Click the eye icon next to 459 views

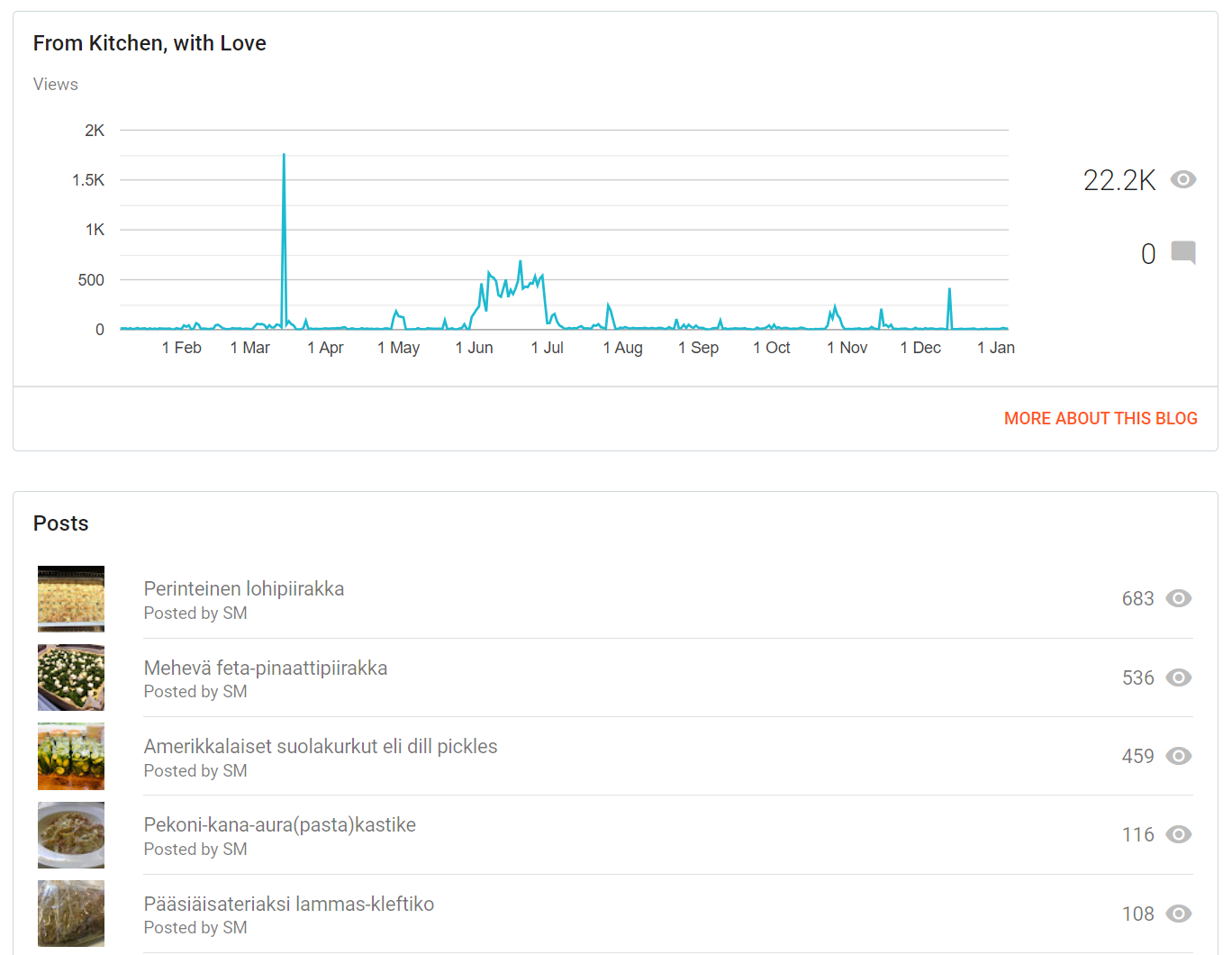coord(1178,756)
